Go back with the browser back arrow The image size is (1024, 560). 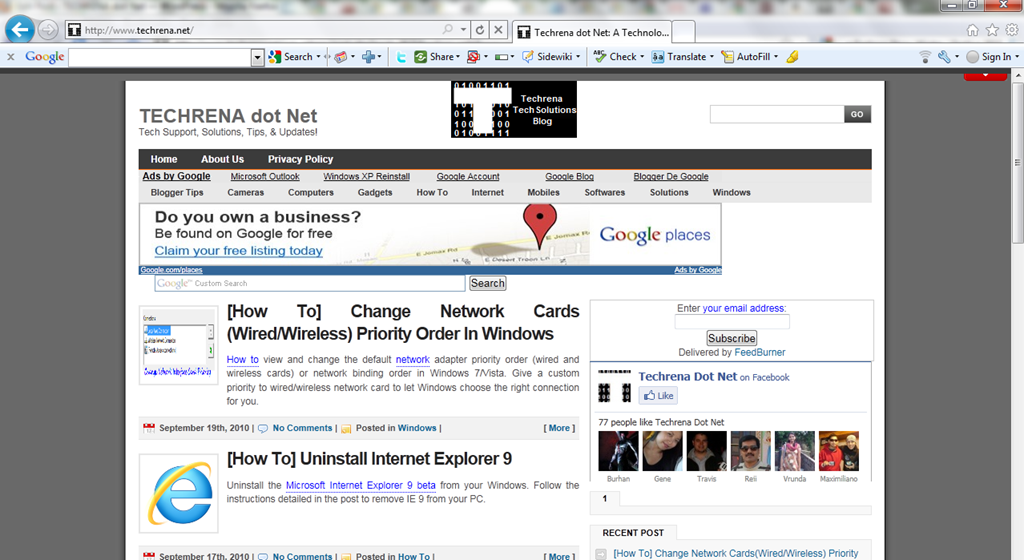point(20,29)
